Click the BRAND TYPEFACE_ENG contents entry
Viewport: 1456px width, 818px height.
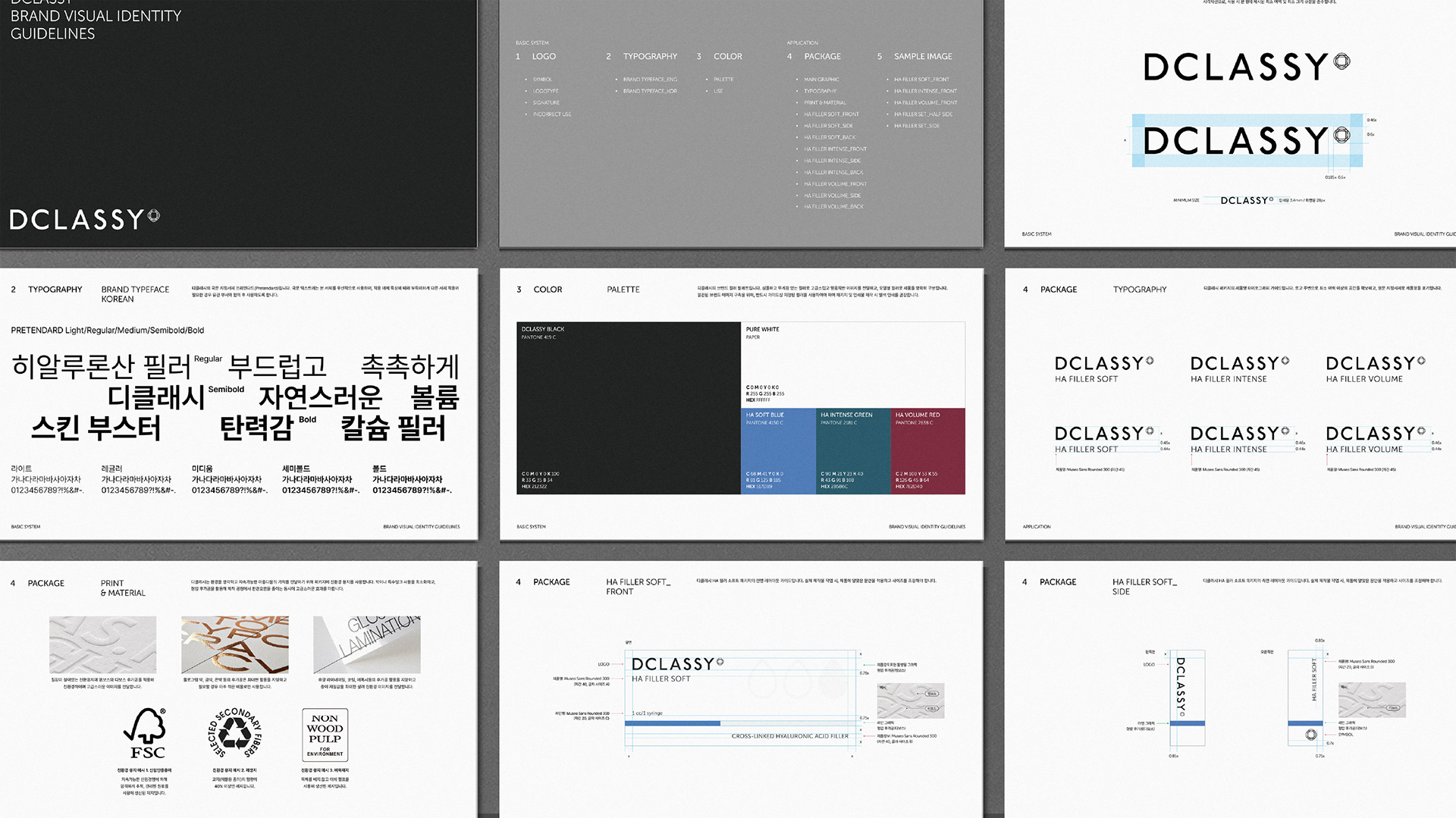pos(650,80)
